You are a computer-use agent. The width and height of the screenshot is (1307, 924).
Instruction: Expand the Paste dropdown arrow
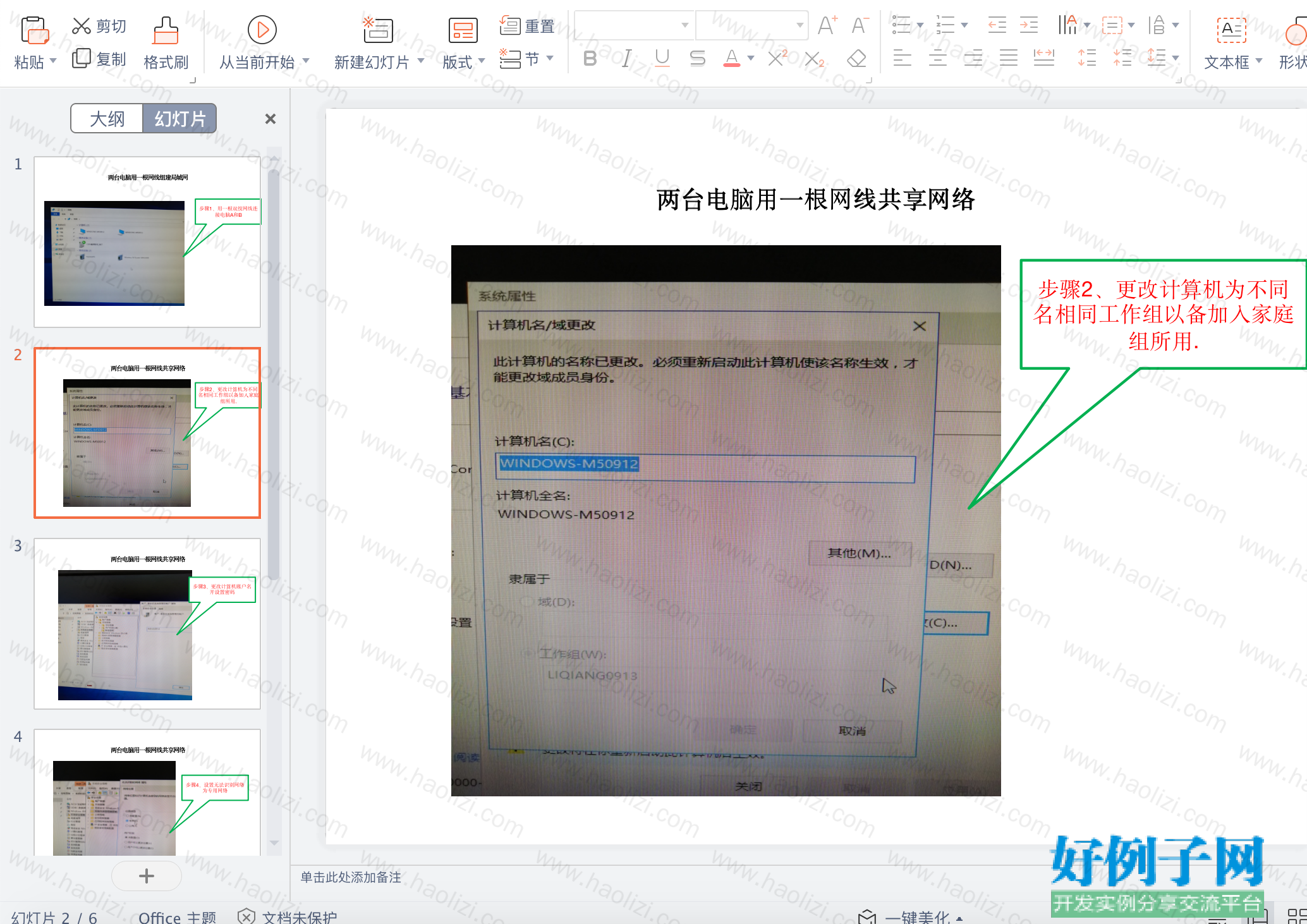[x=53, y=61]
